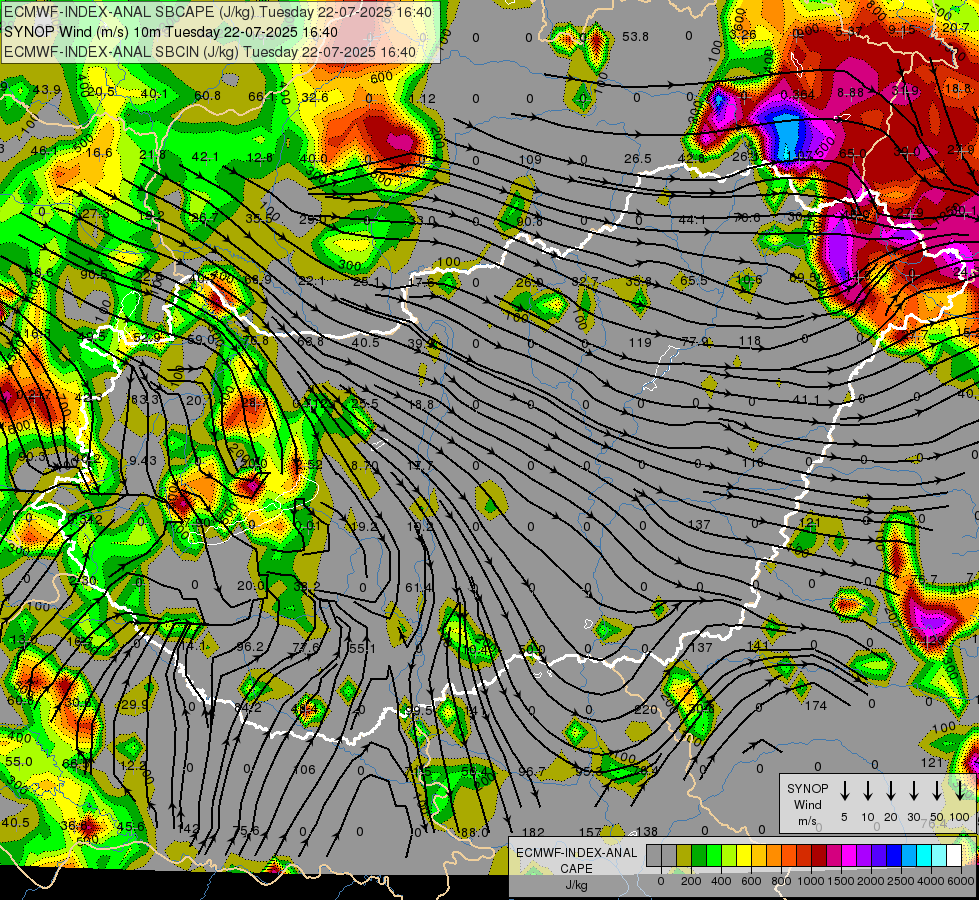
Task: Click the SBCAPE title line in the header
Action: (x=217, y=12)
